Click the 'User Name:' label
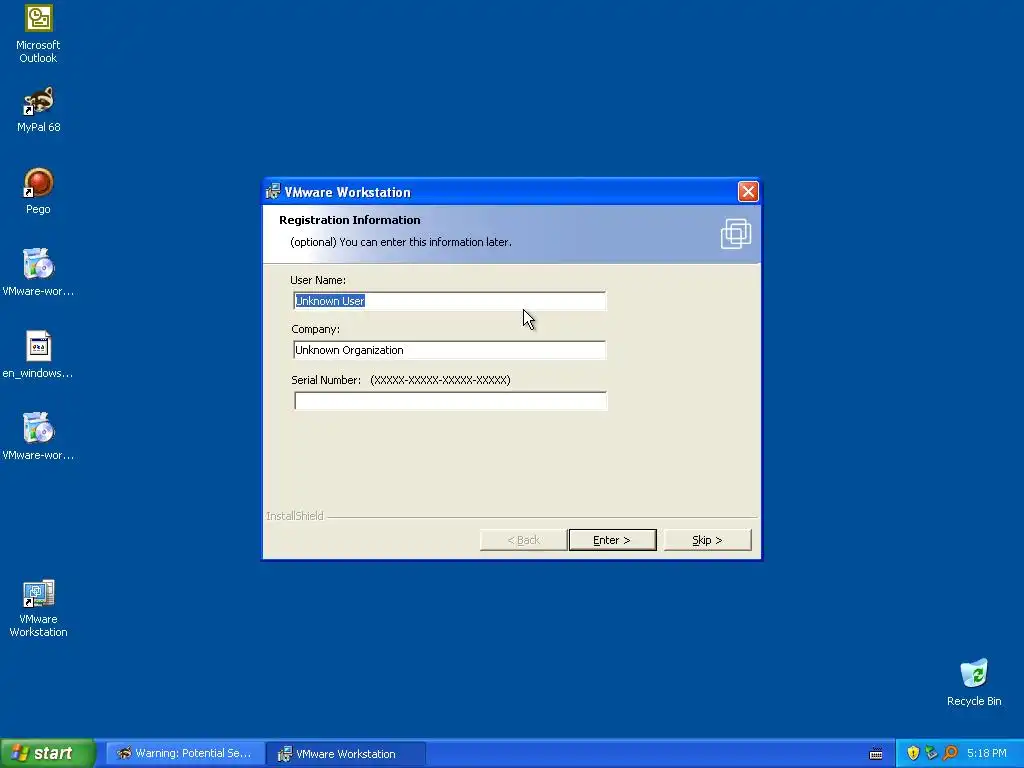 (318, 280)
